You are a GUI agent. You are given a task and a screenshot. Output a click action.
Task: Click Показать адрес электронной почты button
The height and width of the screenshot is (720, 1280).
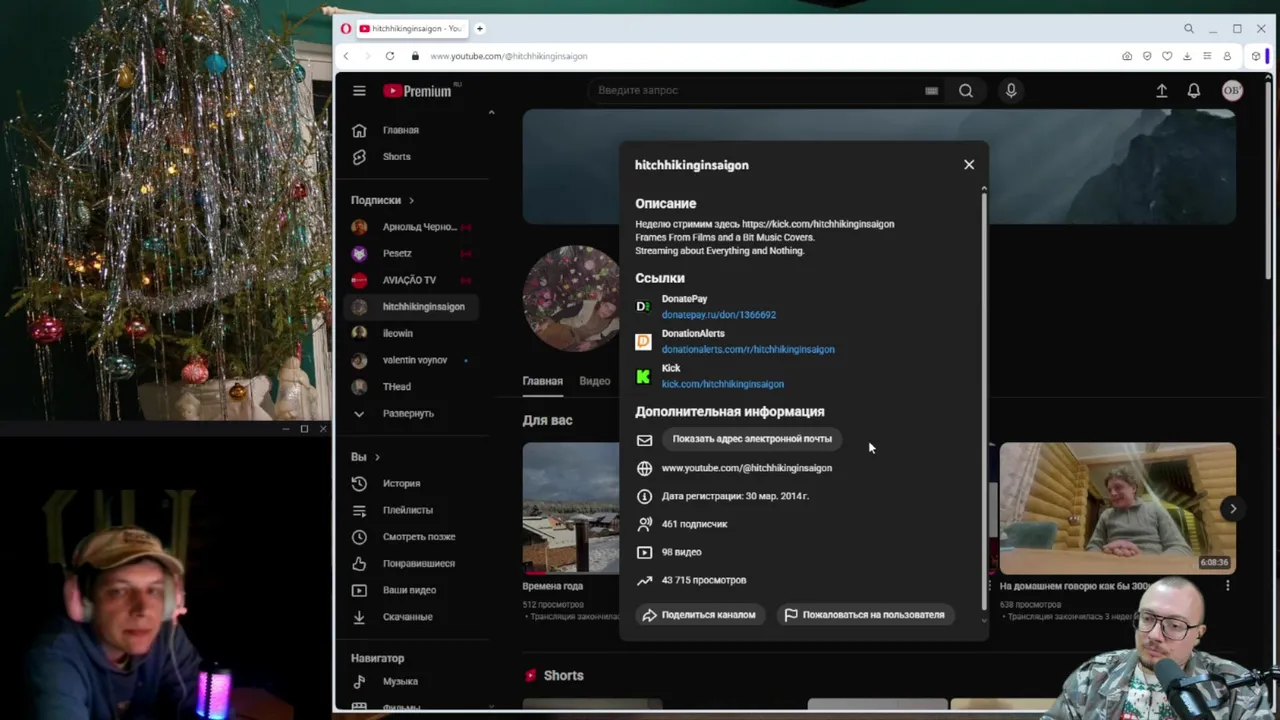[x=752, y=439]
